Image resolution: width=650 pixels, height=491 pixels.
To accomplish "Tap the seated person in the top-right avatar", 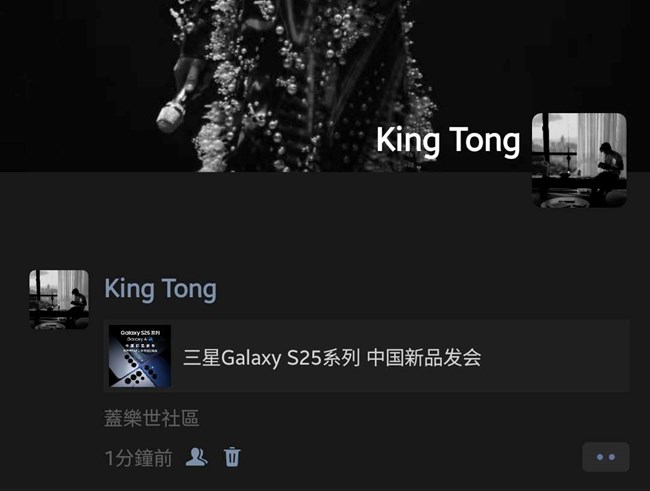I will 607,170.
